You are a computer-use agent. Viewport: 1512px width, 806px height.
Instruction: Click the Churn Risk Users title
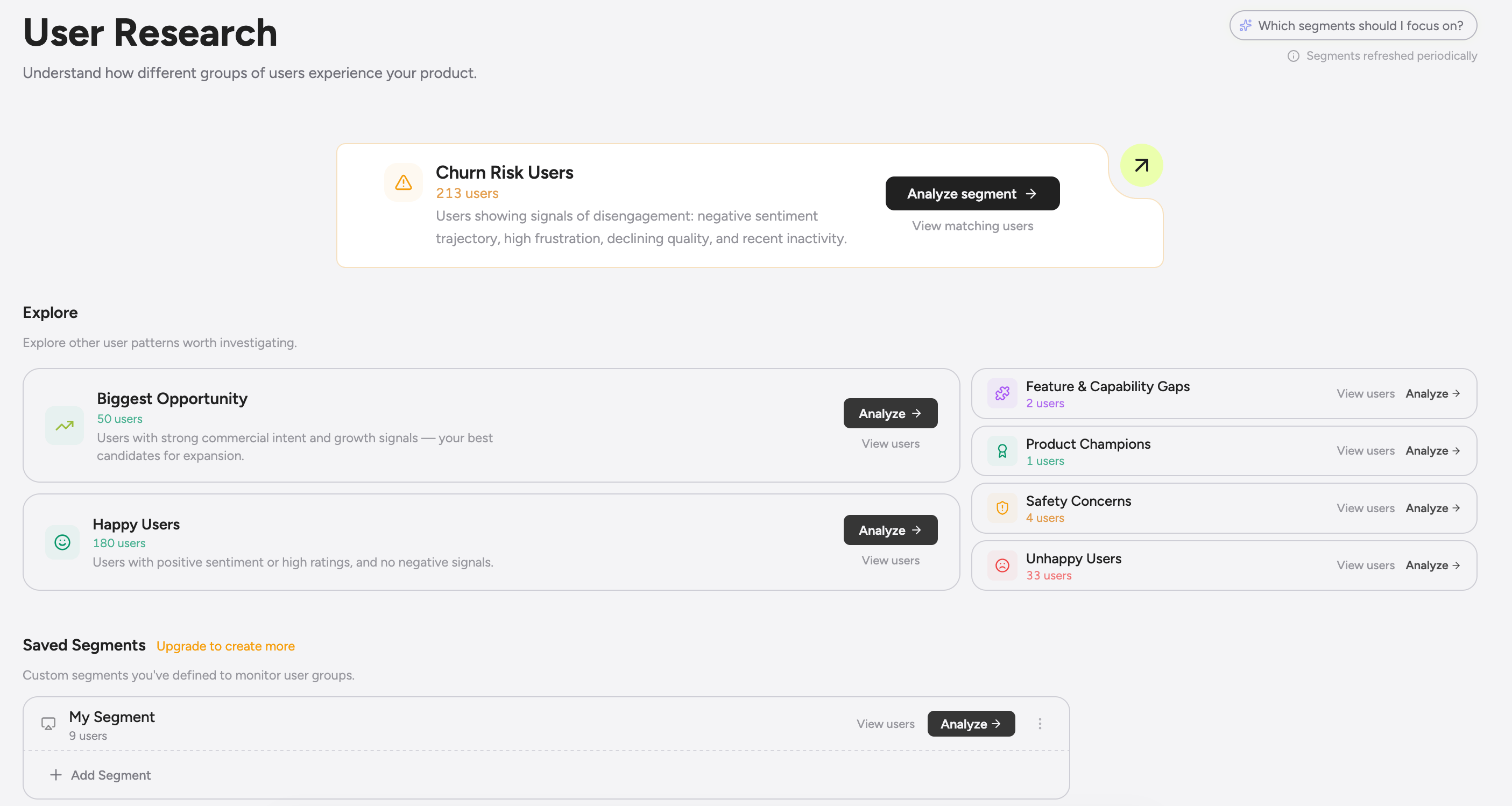pos(504,173)
